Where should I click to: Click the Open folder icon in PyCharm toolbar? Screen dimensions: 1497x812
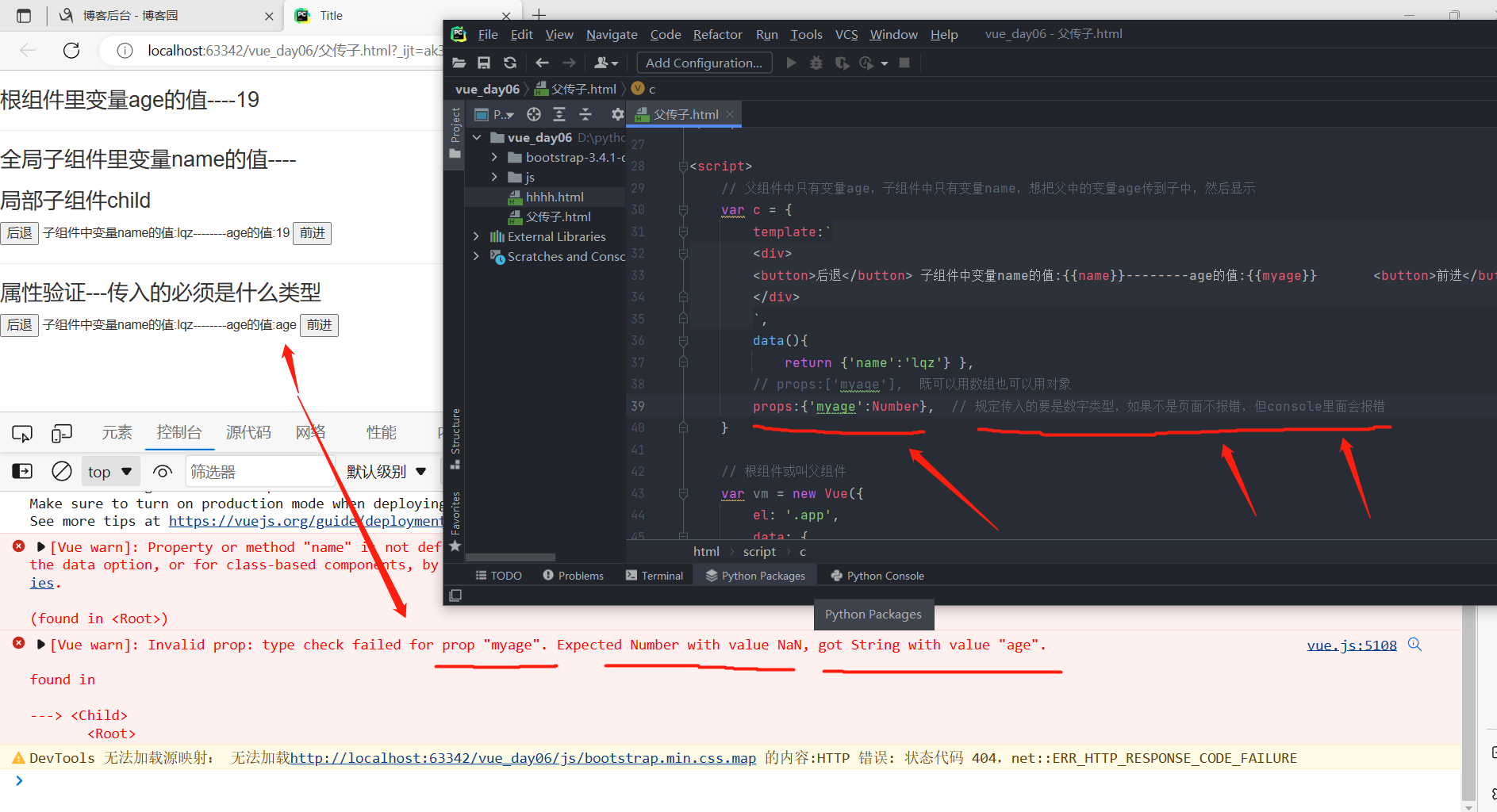coord(459,63)
